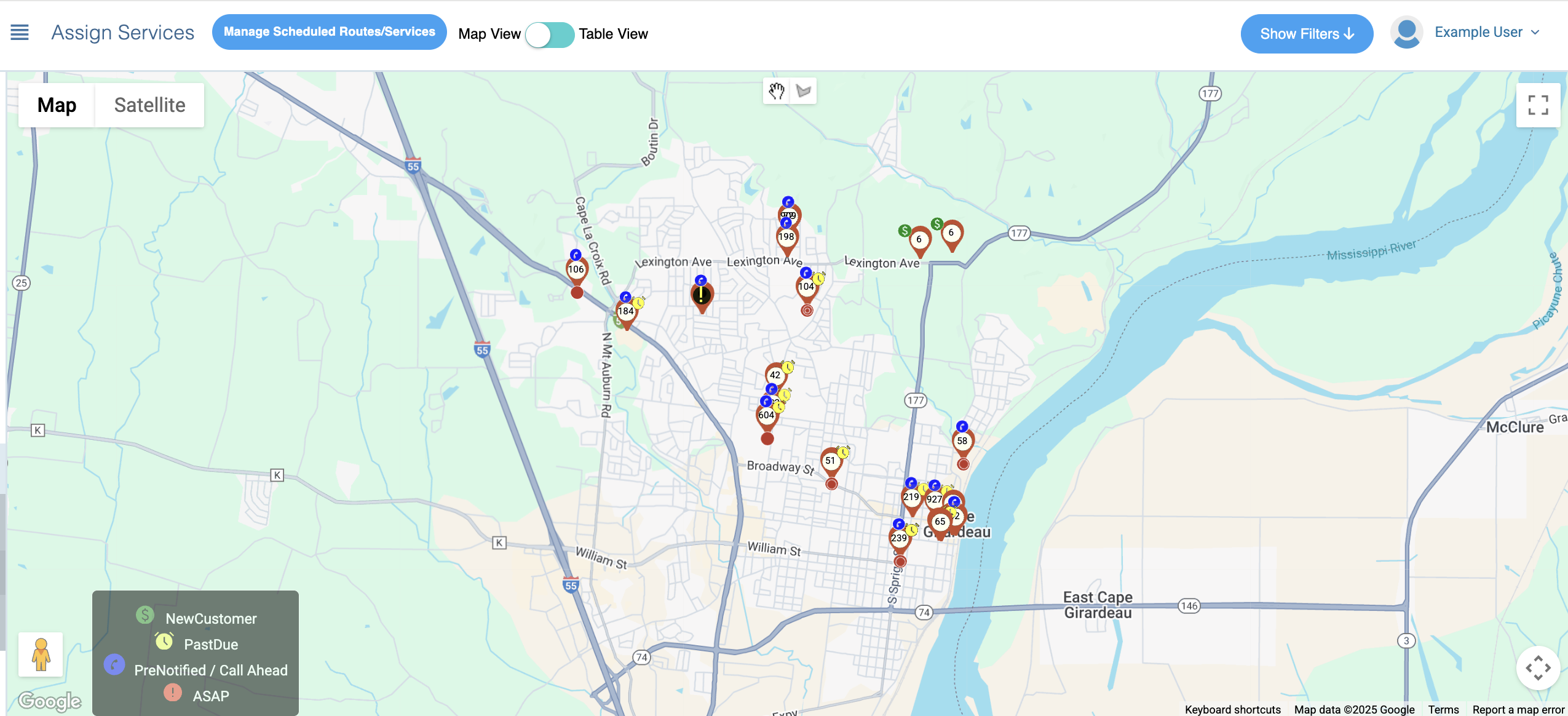Click map marker numbered 51
Screen dimensions: 1568x716
point(831,461)
